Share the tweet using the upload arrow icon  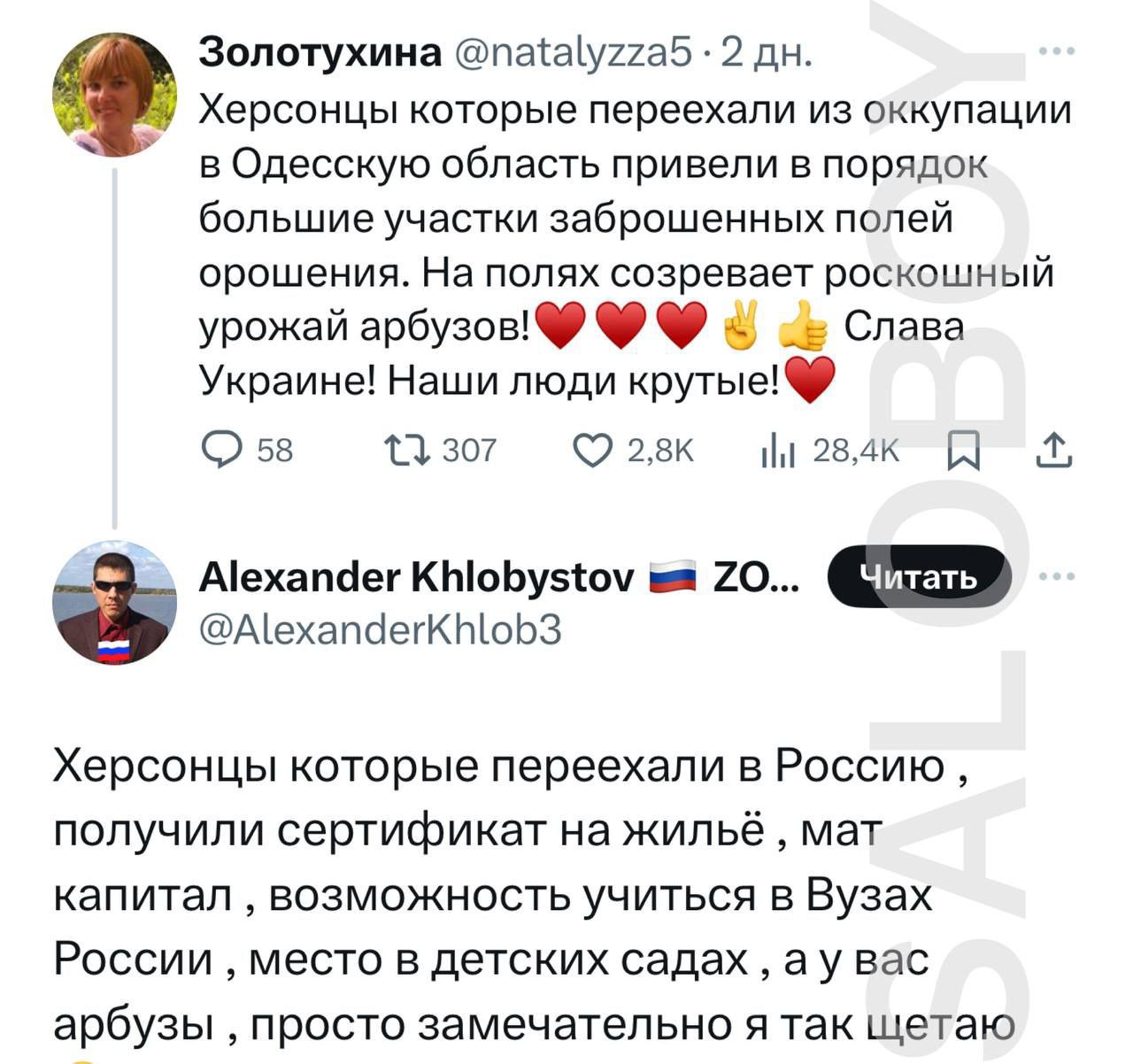pyautogui.click(x=1053, y=451)
